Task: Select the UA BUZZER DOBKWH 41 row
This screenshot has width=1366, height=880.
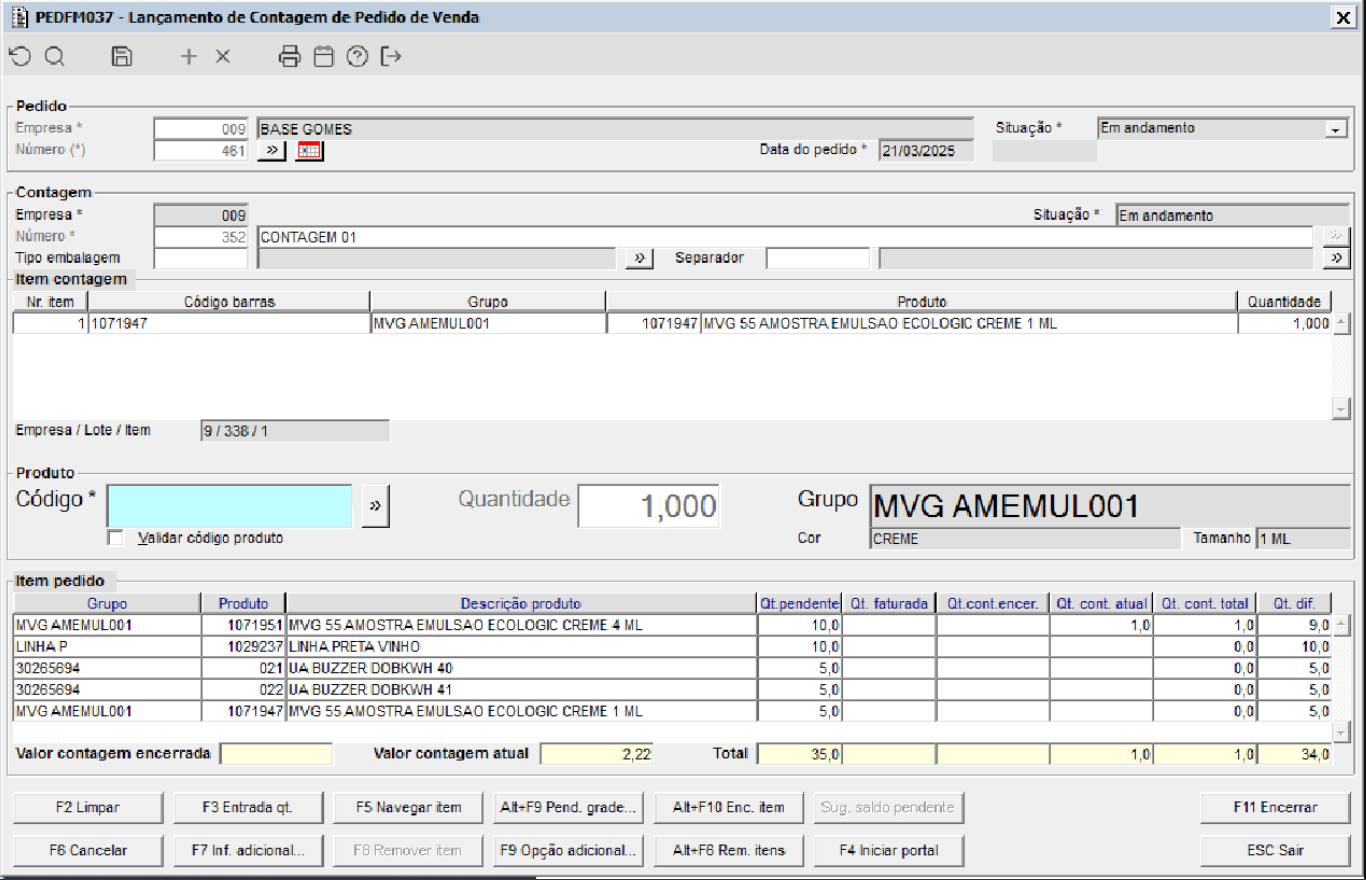Action: [672, 690]
